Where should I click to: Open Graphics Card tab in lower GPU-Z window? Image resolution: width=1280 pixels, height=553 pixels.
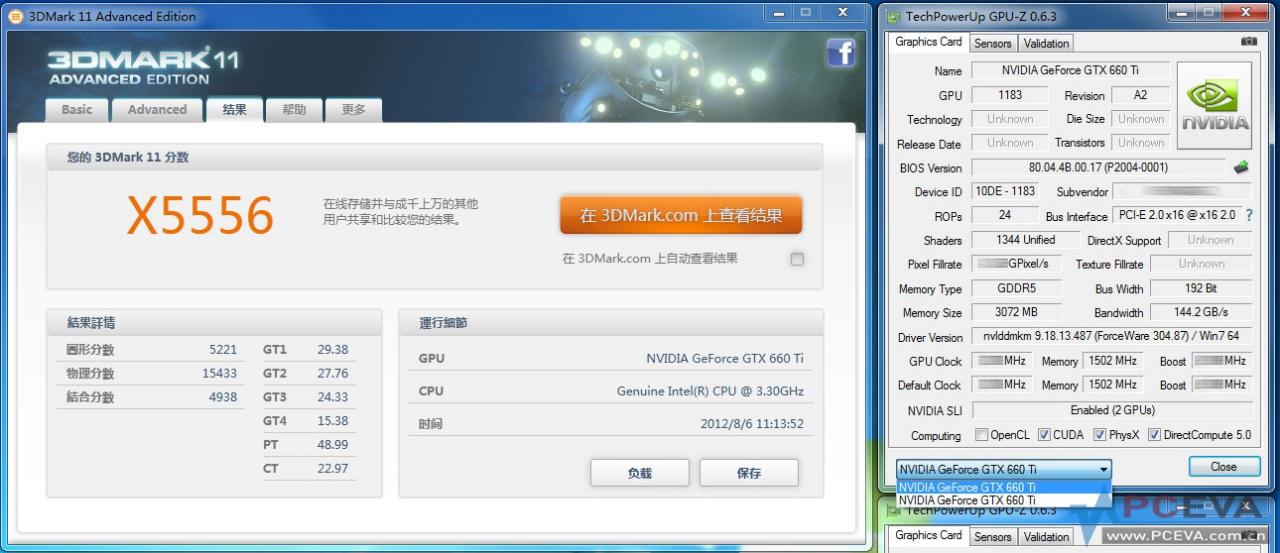coord(928,535)
